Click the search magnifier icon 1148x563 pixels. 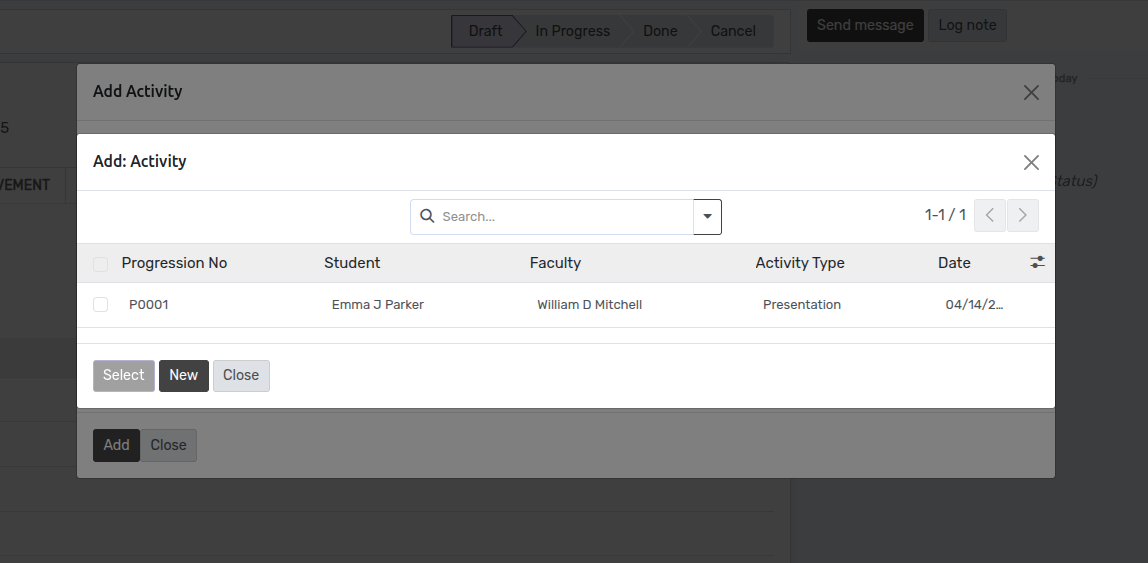click(x=427, y=216)
